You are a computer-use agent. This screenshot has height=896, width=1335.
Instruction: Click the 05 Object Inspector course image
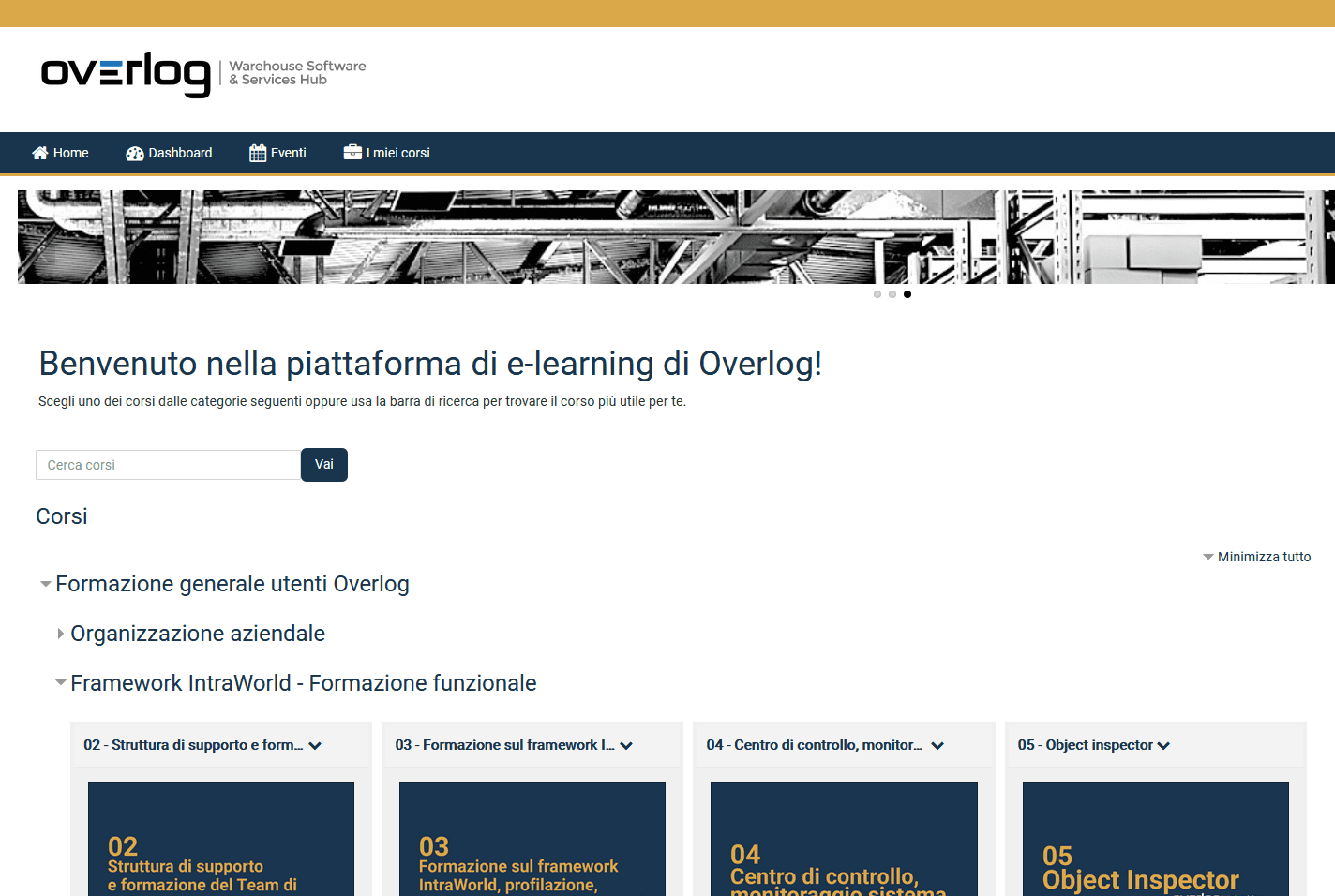1156,839
